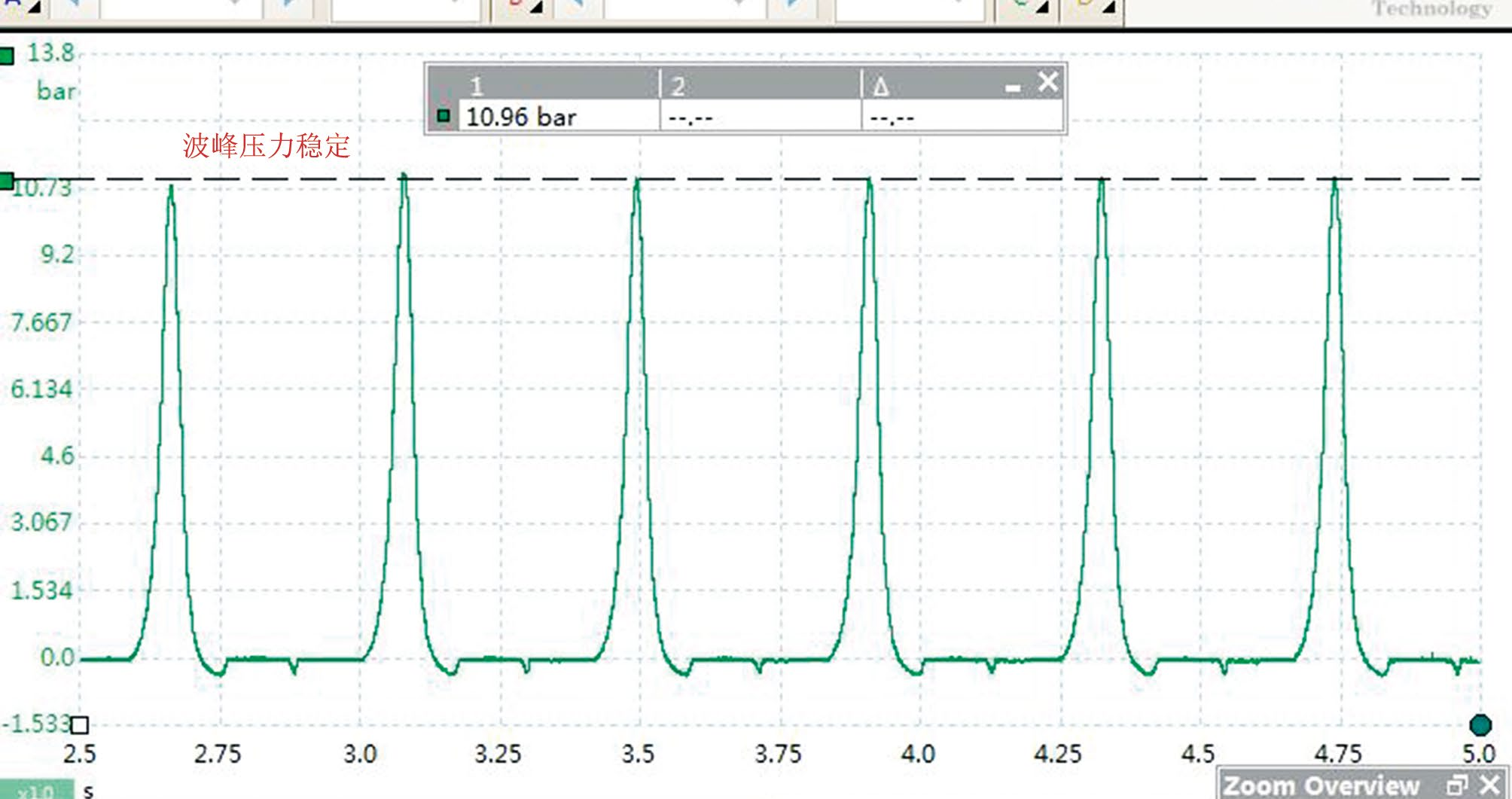Viewport: 1512px width, 799px height.
Task: Click the bar unit label on axis
Action: tap(56, 91)
